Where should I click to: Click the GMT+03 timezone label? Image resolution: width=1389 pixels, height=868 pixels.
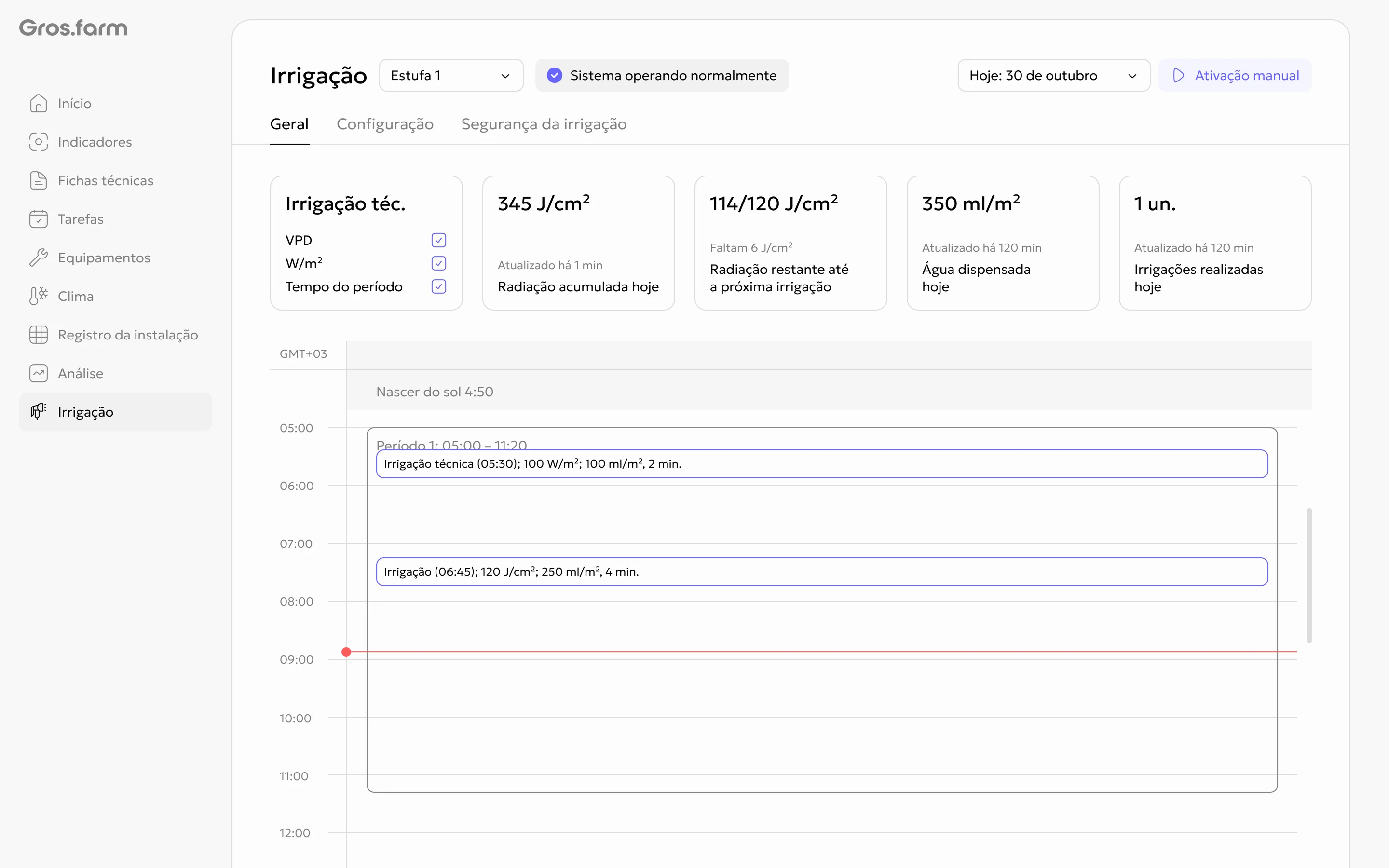[303, 353]
